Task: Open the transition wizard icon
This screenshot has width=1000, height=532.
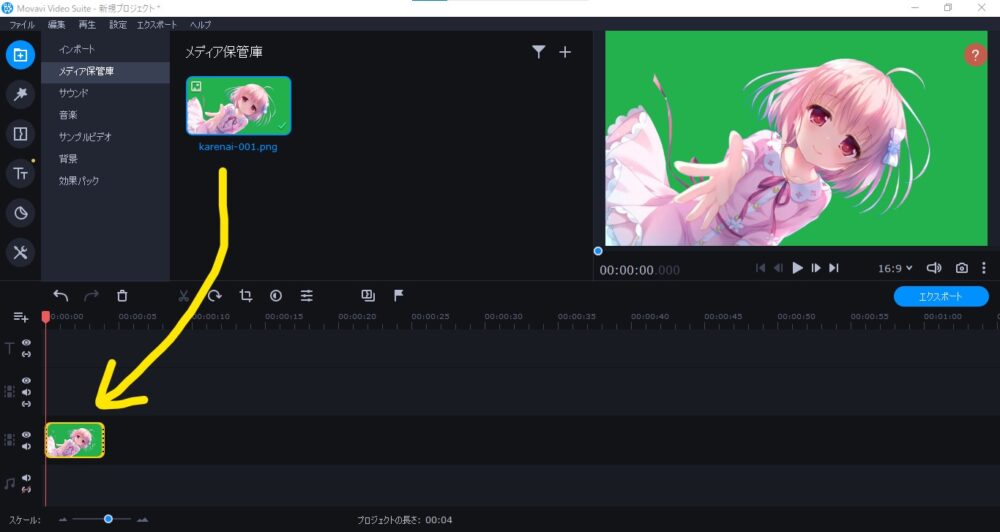Action: [368, 295]
